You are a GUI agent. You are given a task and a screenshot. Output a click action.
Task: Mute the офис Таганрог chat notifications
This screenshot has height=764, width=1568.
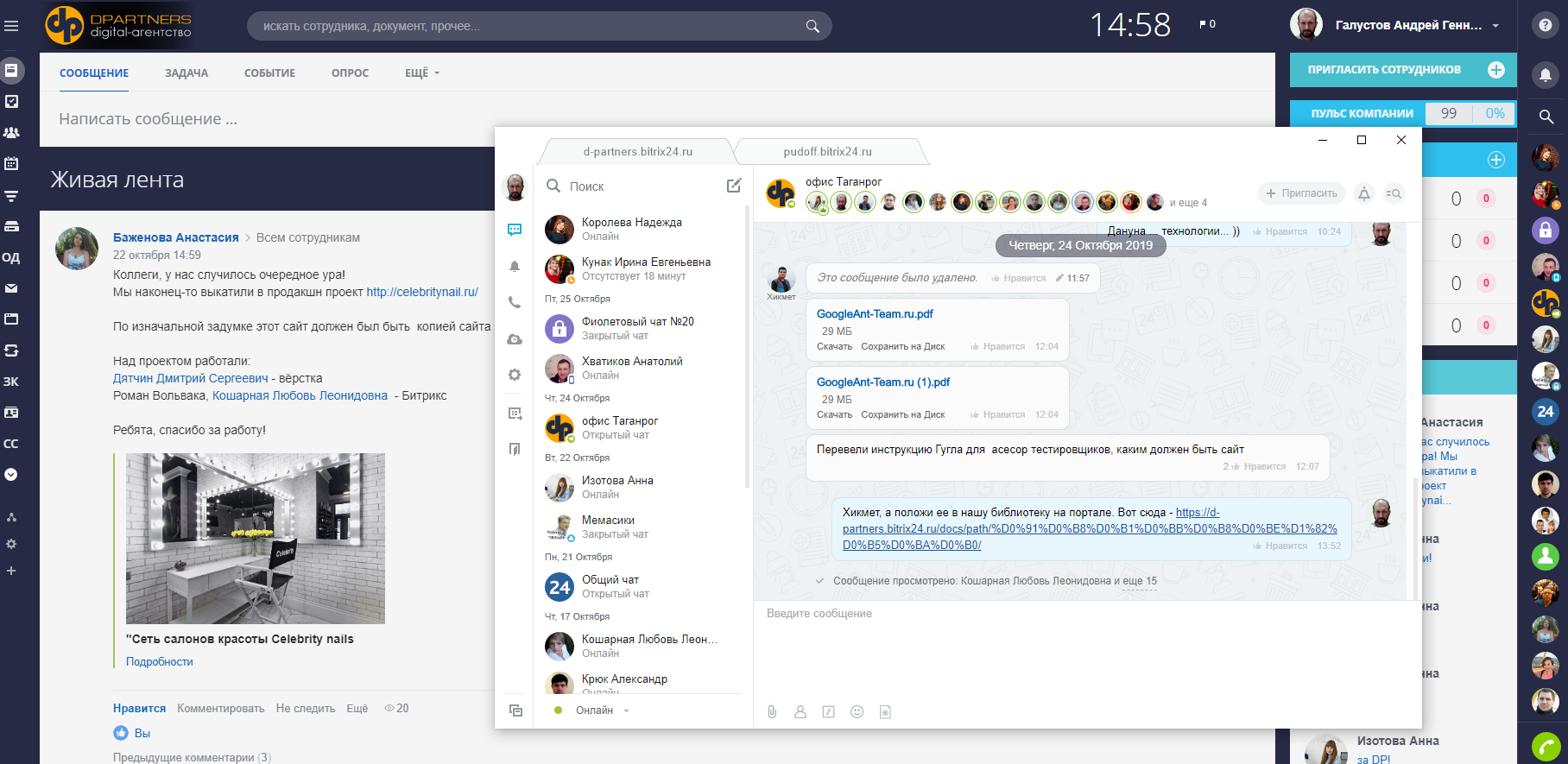[1364, 193]
